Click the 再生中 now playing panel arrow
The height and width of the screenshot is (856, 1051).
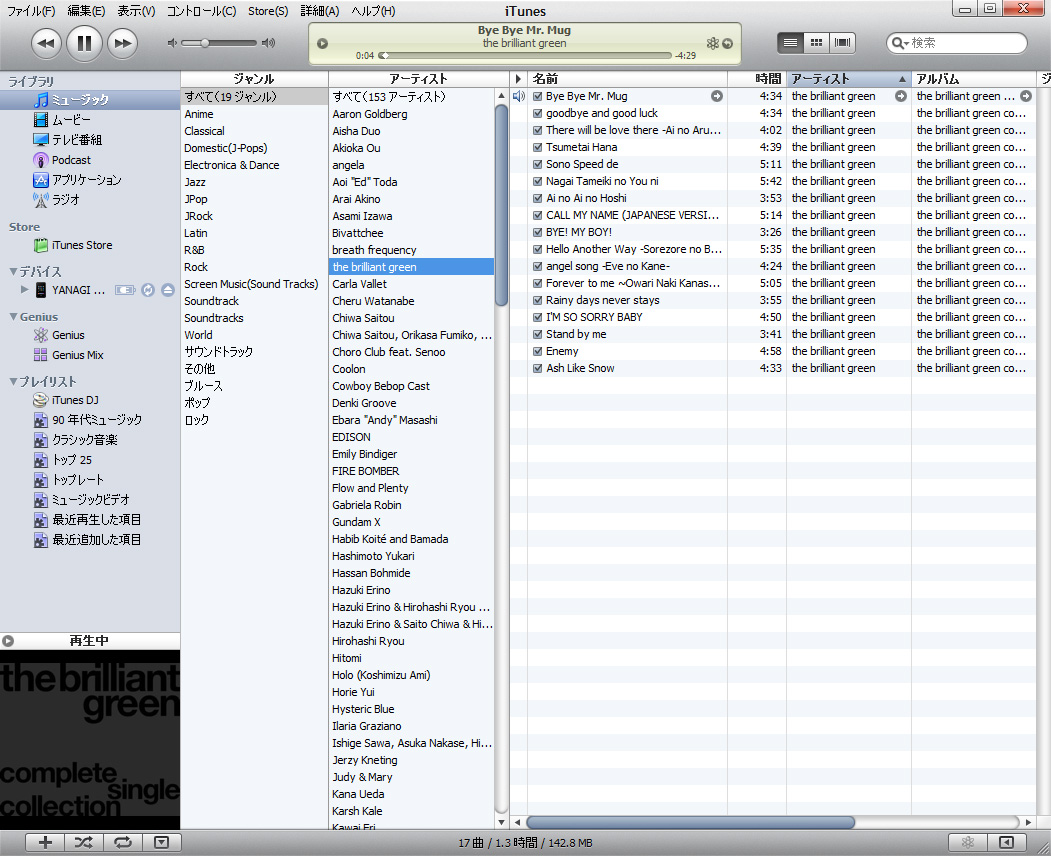click(8, 641)
